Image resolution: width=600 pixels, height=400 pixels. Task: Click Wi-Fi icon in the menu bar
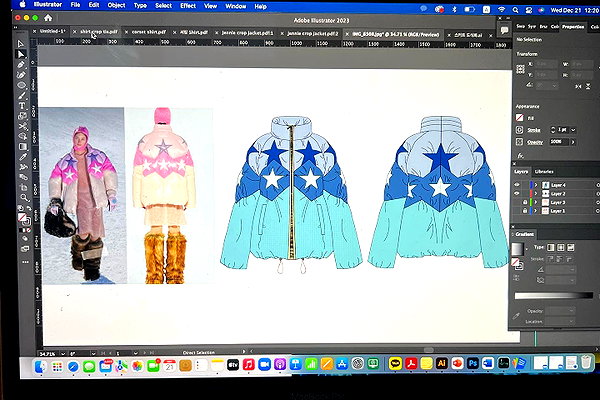click(x=501, y=10)
